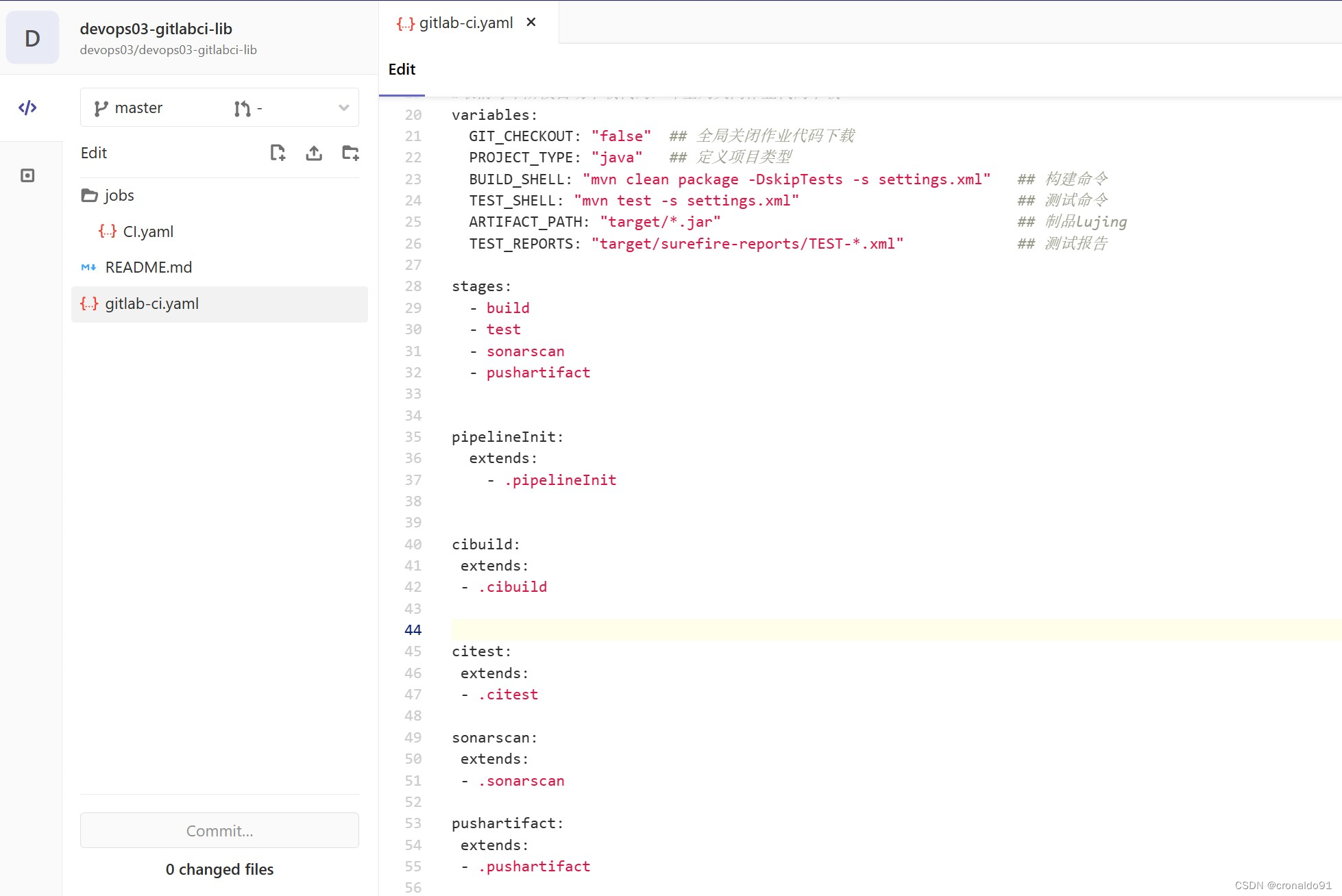Create a folder with the new-directory icon
The image size is (1342, 896).
(x=351, y=153)
